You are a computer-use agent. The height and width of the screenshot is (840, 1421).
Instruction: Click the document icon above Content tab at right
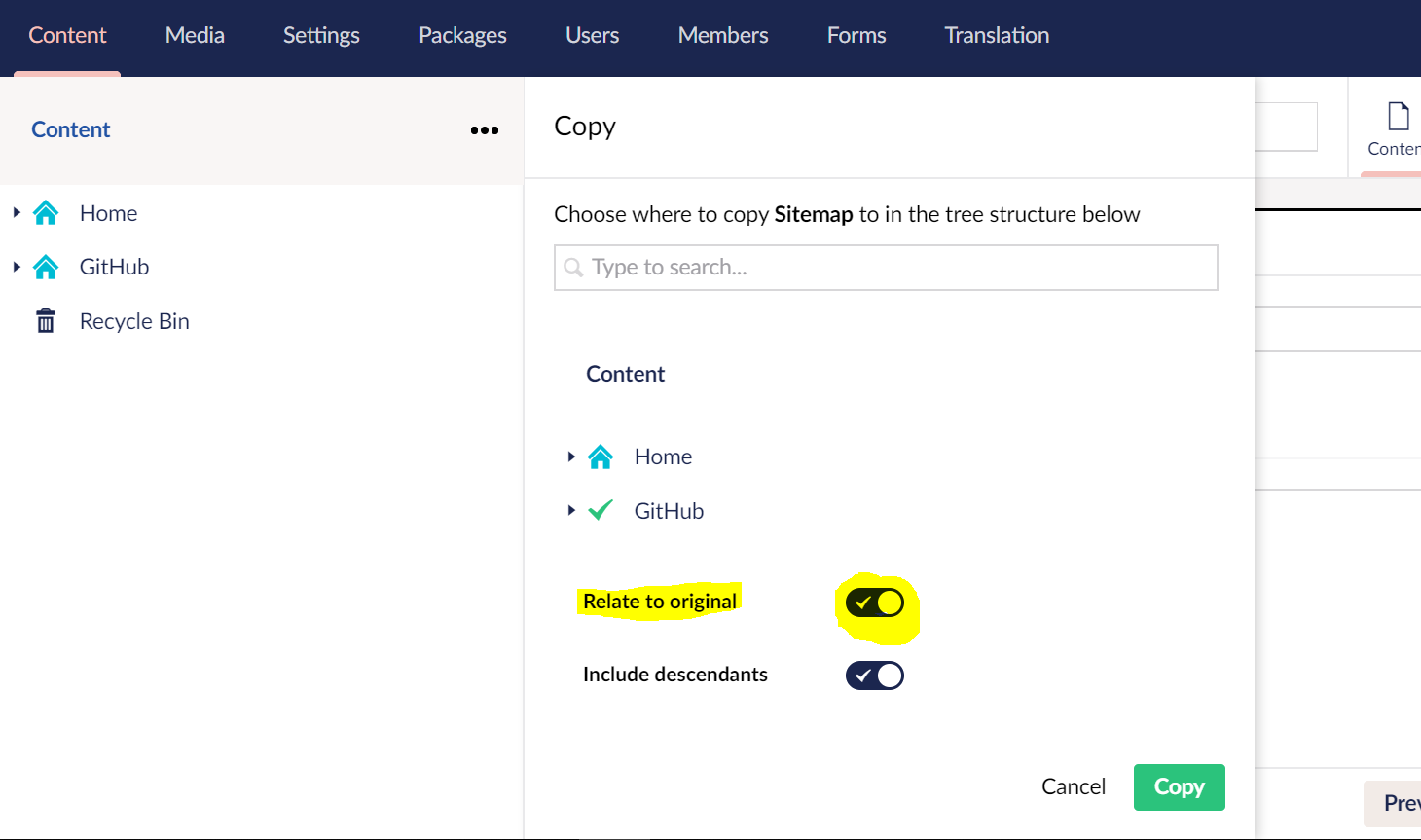[1399, 116]
